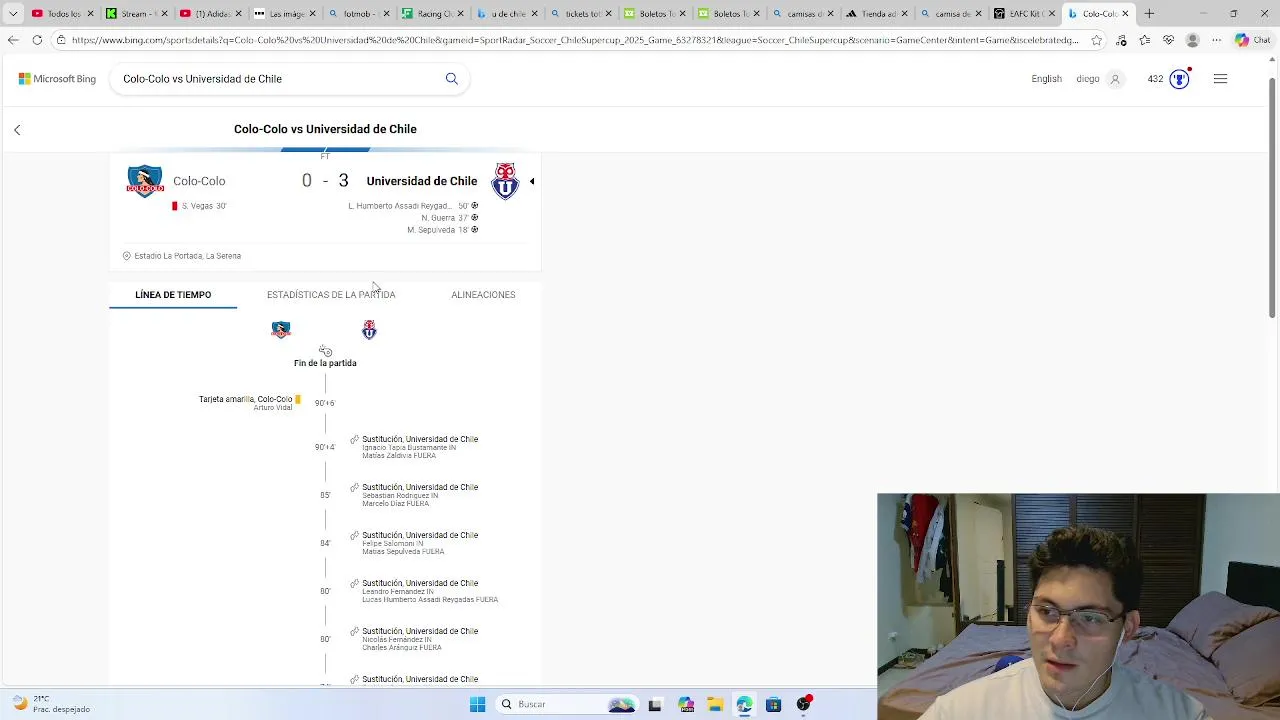Click the Estadio La Portada, La Serena link
The height and width of the screenshot is (720, 1280).
[187, 256]
